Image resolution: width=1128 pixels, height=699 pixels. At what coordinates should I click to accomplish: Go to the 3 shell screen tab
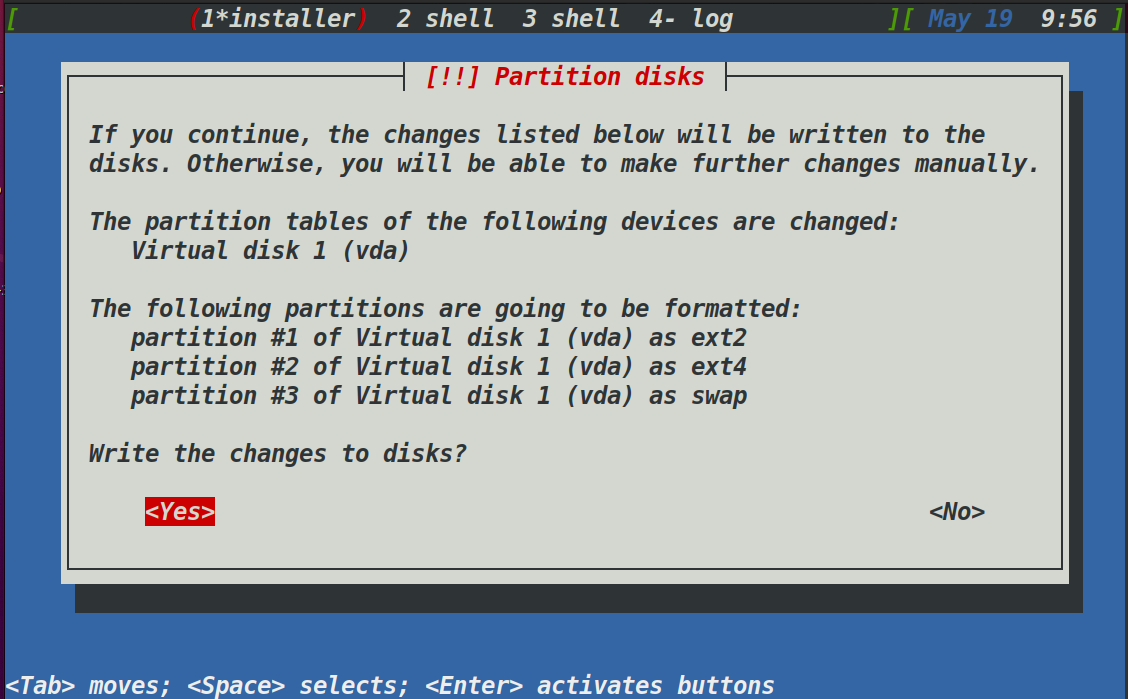click(571, 18)
